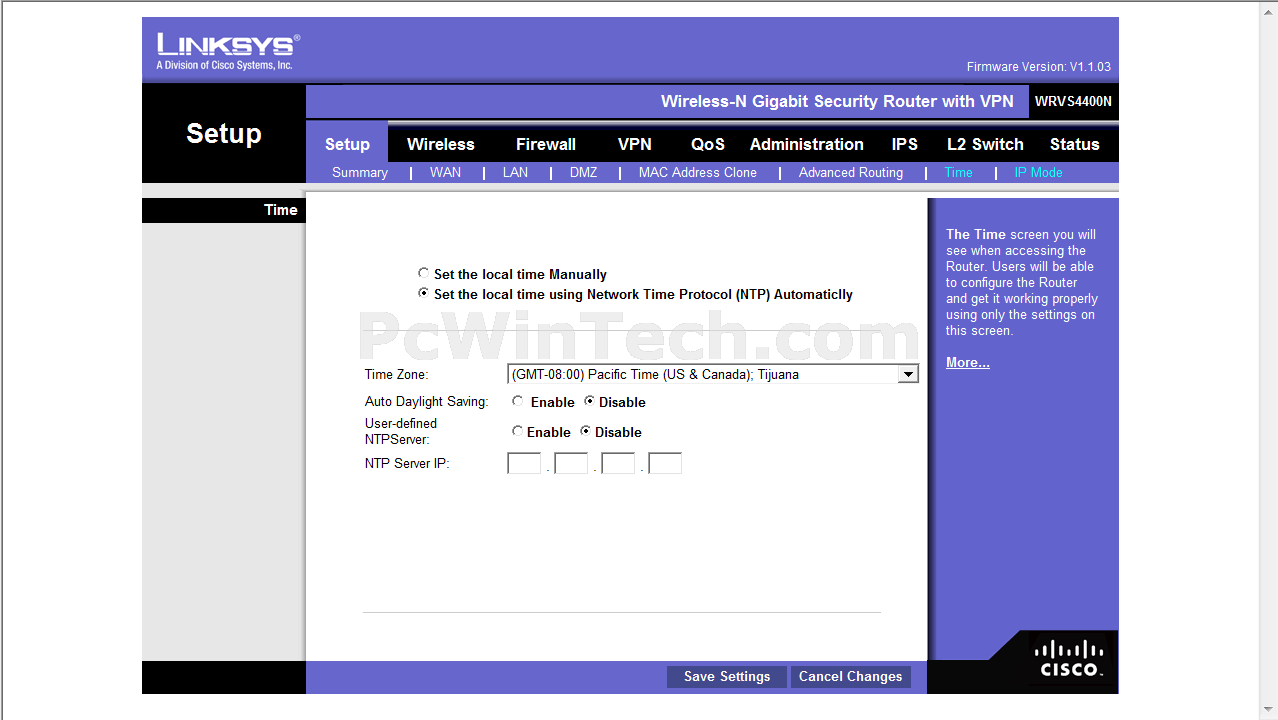Select Set the local time Manually
Viewport: 1278px width, 720px height.
tap(424, 273)
